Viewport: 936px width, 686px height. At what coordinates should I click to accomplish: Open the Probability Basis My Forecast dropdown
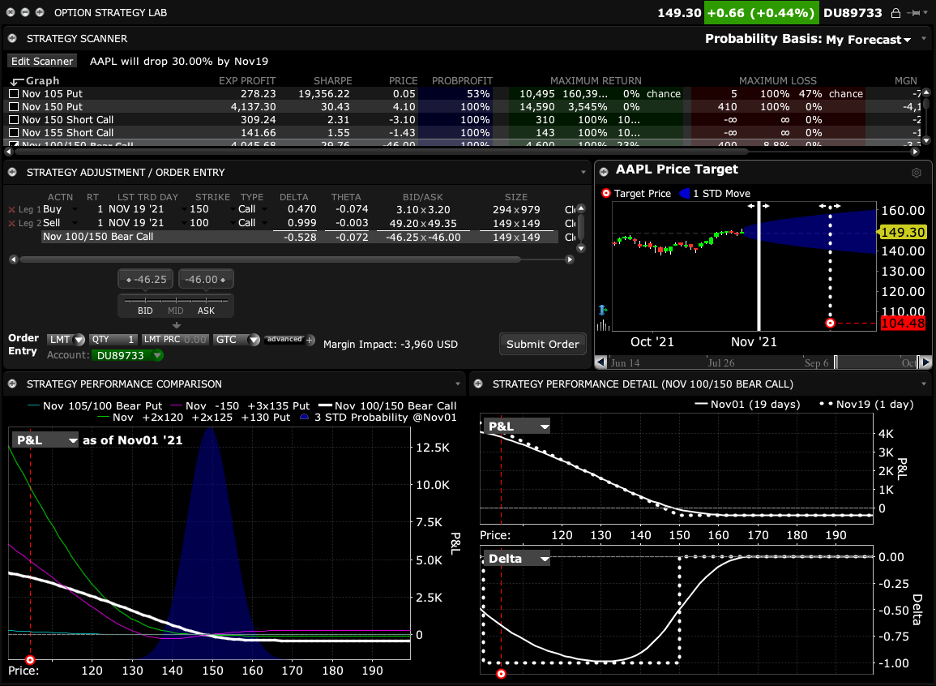click(x=868, y=39)
